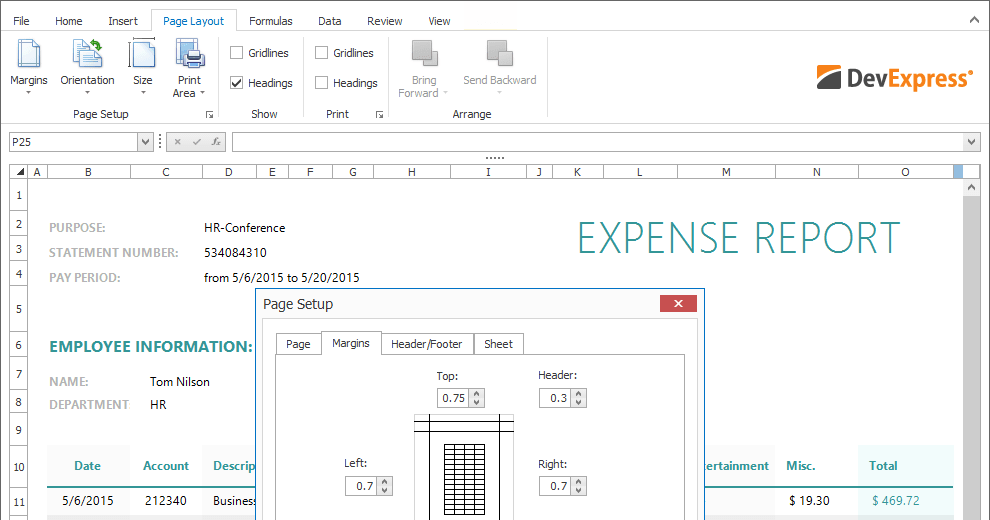990x520 pixels.
Task: Click the Date column header cell
Action: (87, 466)
